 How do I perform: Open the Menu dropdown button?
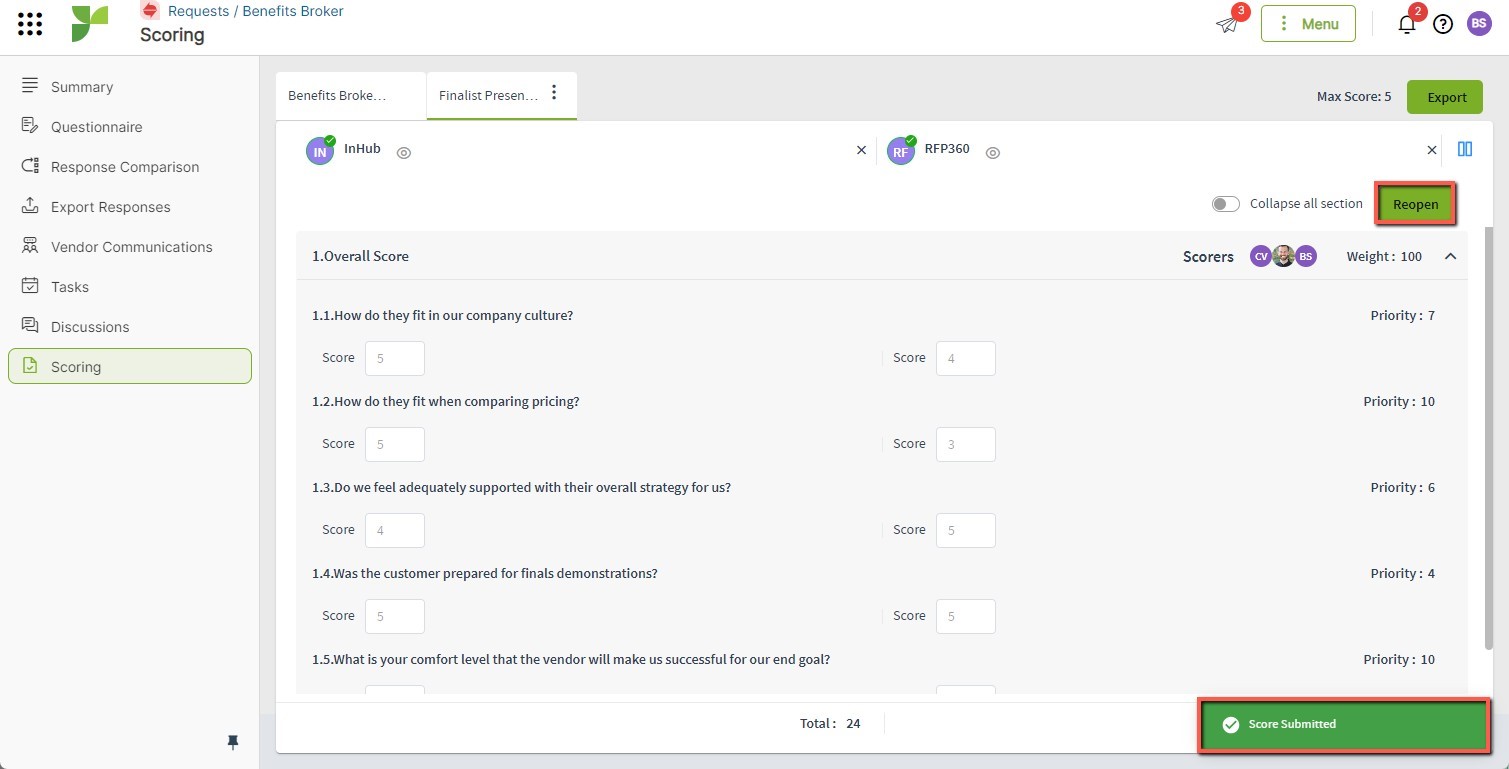1308,24
